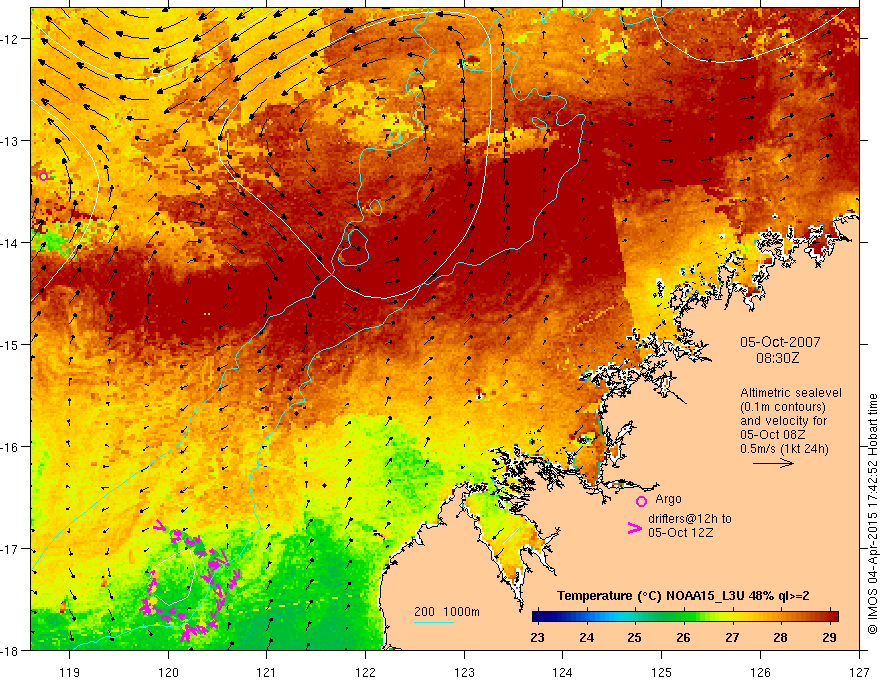This screenshot has width=880, height=680.
Task: Click the magenta drifter track cluster near 120E
Action: (191, 581)
